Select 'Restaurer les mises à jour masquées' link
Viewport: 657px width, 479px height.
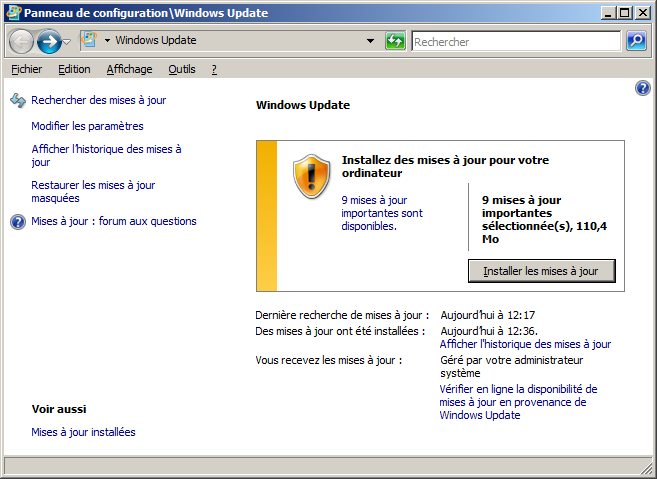[93, 191]
